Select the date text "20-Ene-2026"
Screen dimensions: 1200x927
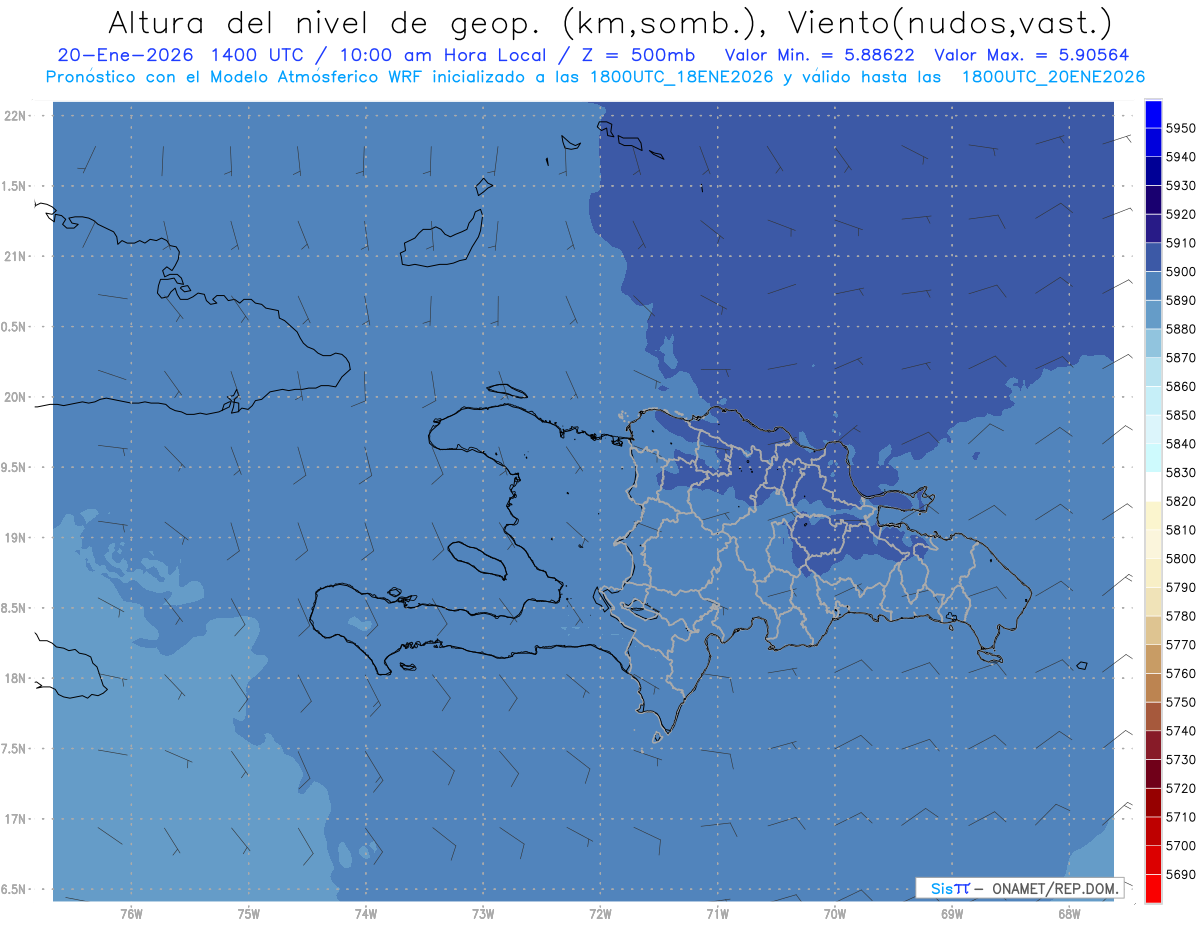coord(125,55)
